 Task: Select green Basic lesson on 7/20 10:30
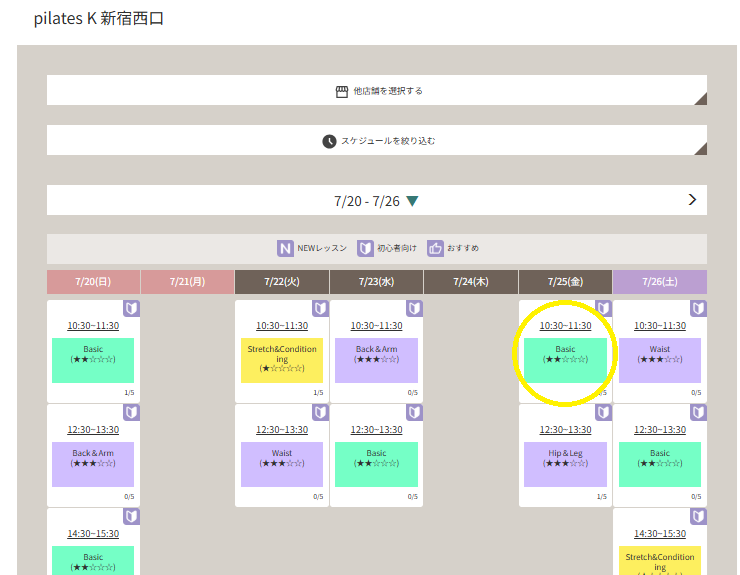93,360
